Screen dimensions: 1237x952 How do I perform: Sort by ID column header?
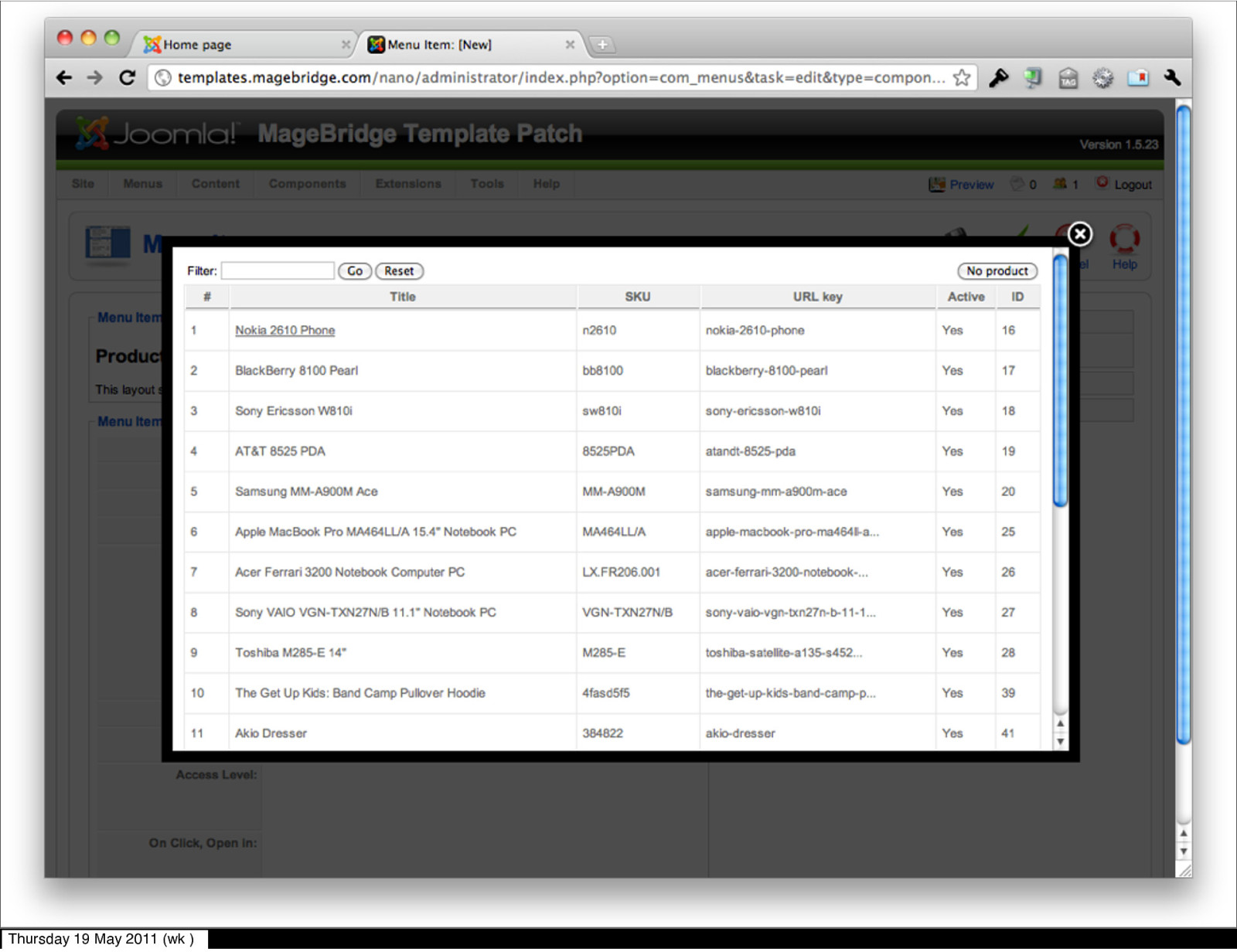point(1017,297)
